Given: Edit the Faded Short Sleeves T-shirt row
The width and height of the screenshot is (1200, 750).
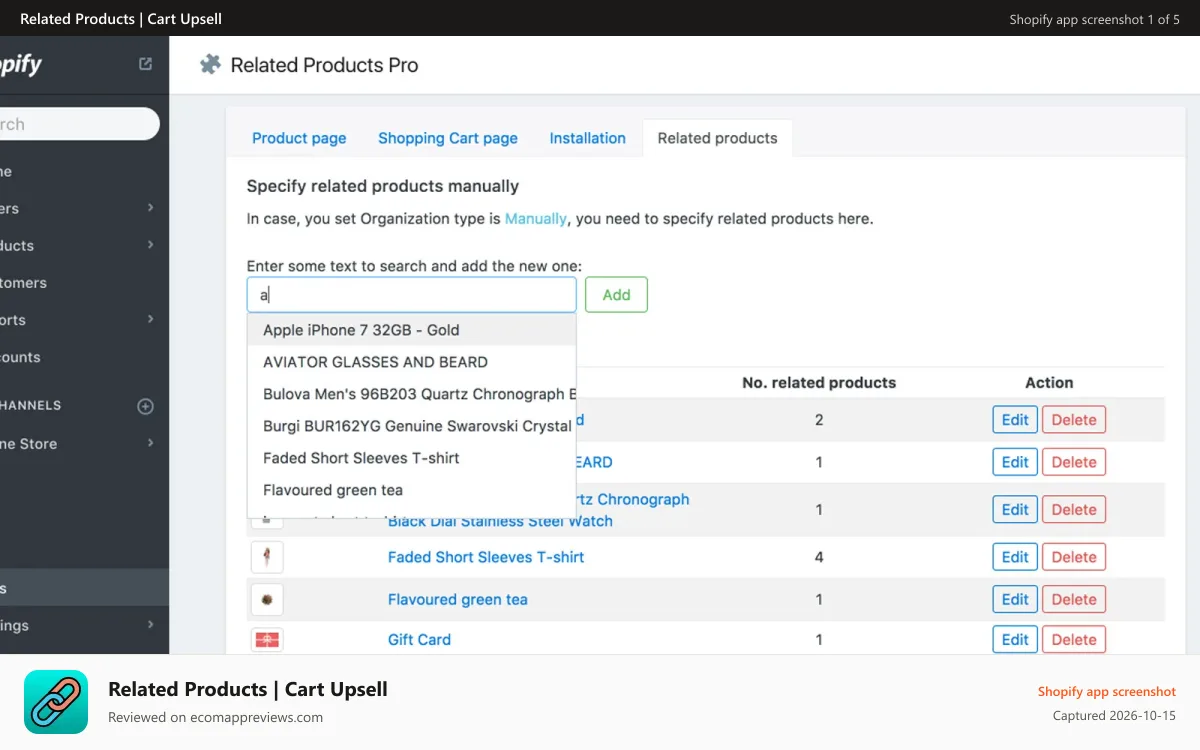Looking at the screenshot, I should 1015,557.
